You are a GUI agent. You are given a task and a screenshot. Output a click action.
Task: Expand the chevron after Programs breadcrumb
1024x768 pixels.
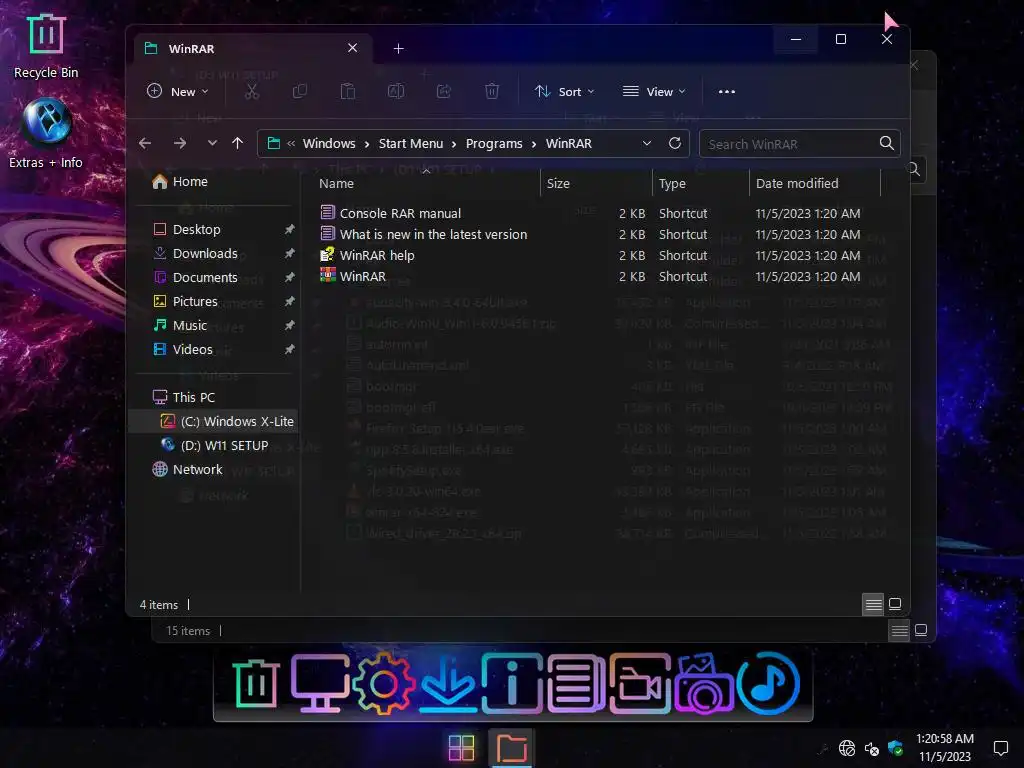pos(534,144)
